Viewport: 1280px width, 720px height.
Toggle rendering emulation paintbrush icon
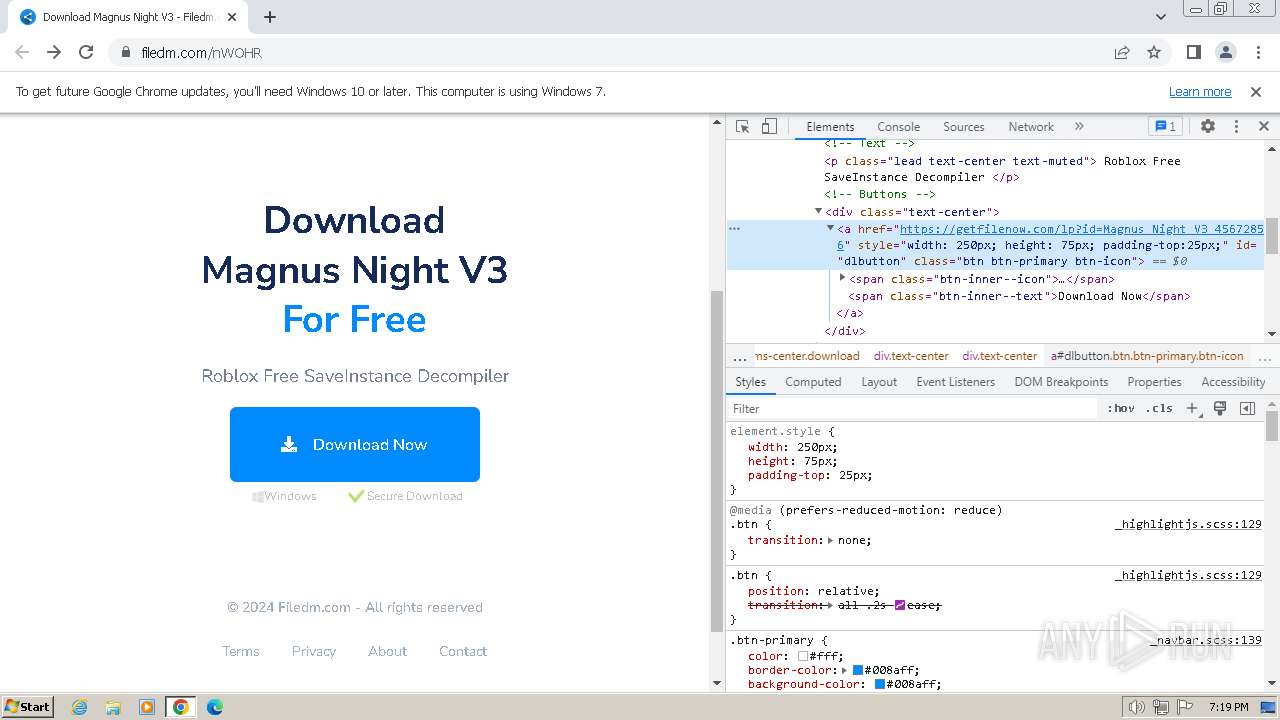[x=1219, y=408]
